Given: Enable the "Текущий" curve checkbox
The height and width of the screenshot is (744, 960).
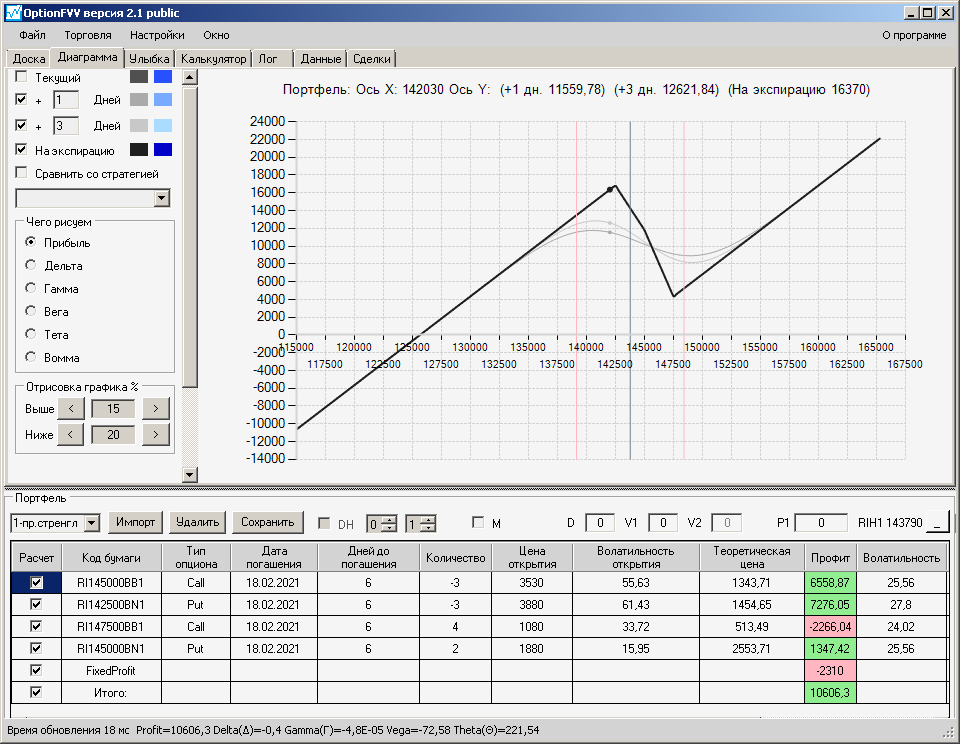Looking at the screenshot, I should coord(22,77).
